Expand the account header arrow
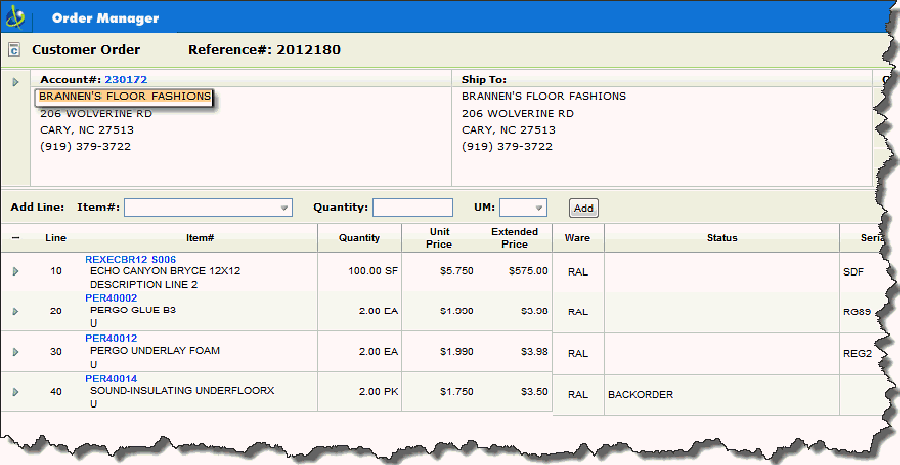Screen dimensions: 900x465 click(15, 81)
